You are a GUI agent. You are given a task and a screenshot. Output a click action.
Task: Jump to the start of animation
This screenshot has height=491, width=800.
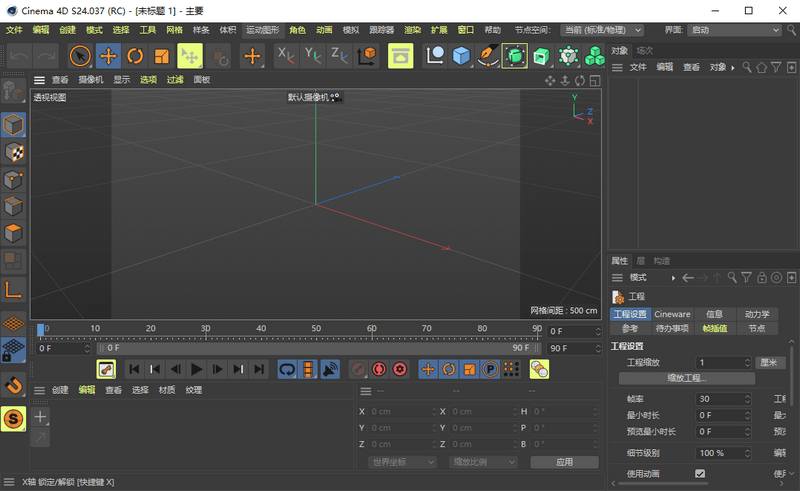[x=134, y=369]
